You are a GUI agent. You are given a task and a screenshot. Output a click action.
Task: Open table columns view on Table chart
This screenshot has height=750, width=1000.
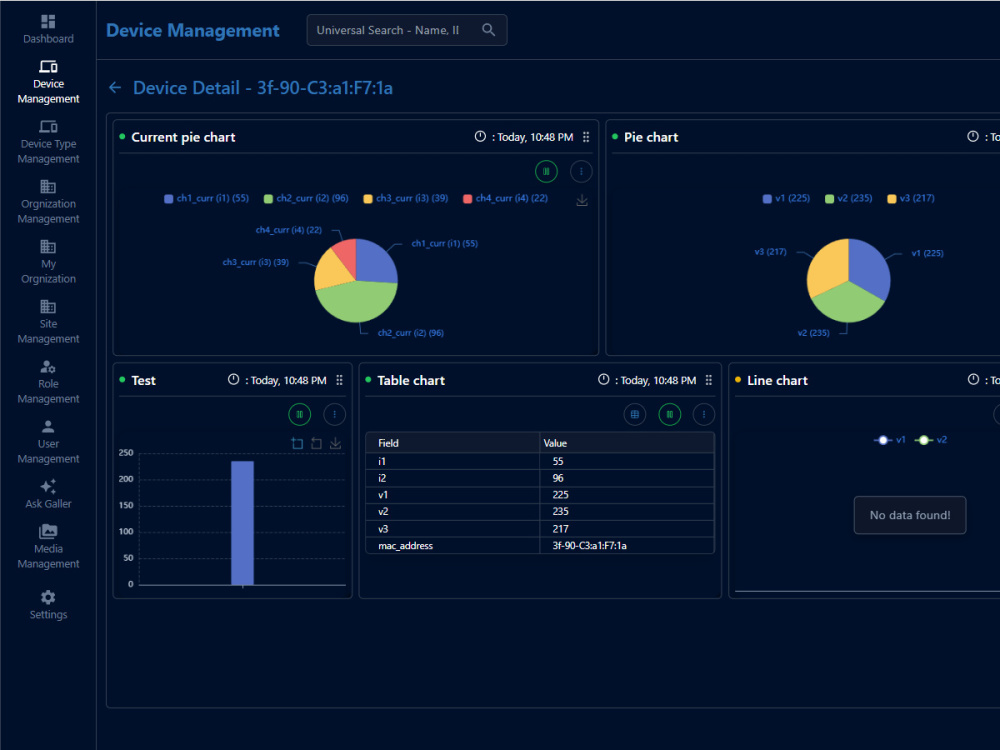tap(635, 415)
